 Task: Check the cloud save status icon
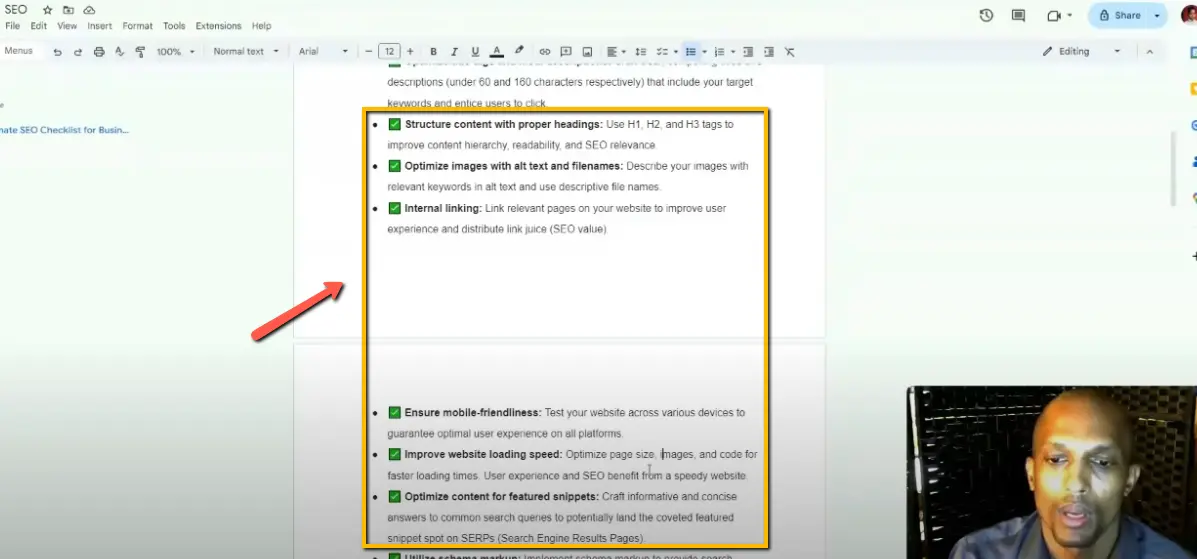pos(89,10)
